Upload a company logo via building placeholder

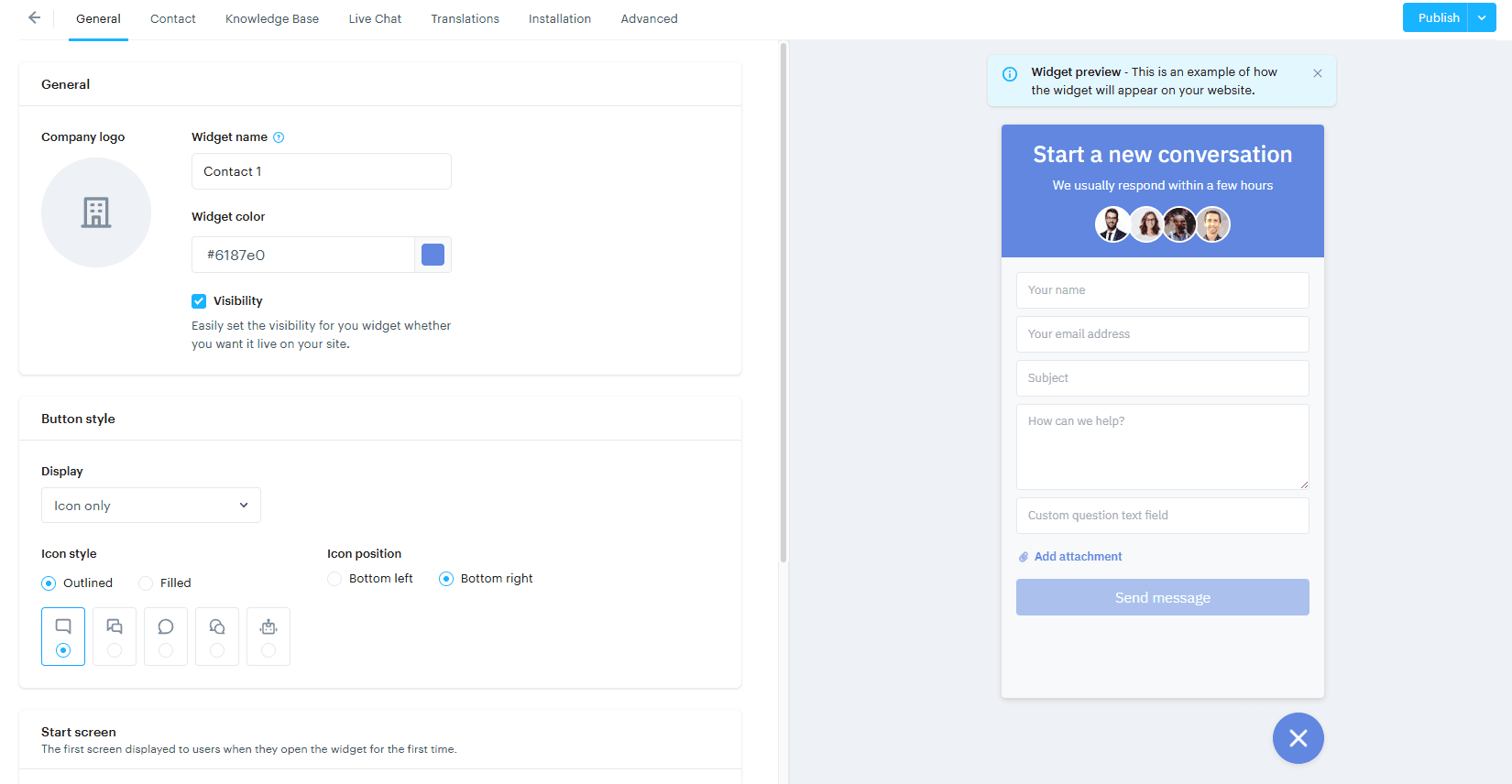pos(96,212)
